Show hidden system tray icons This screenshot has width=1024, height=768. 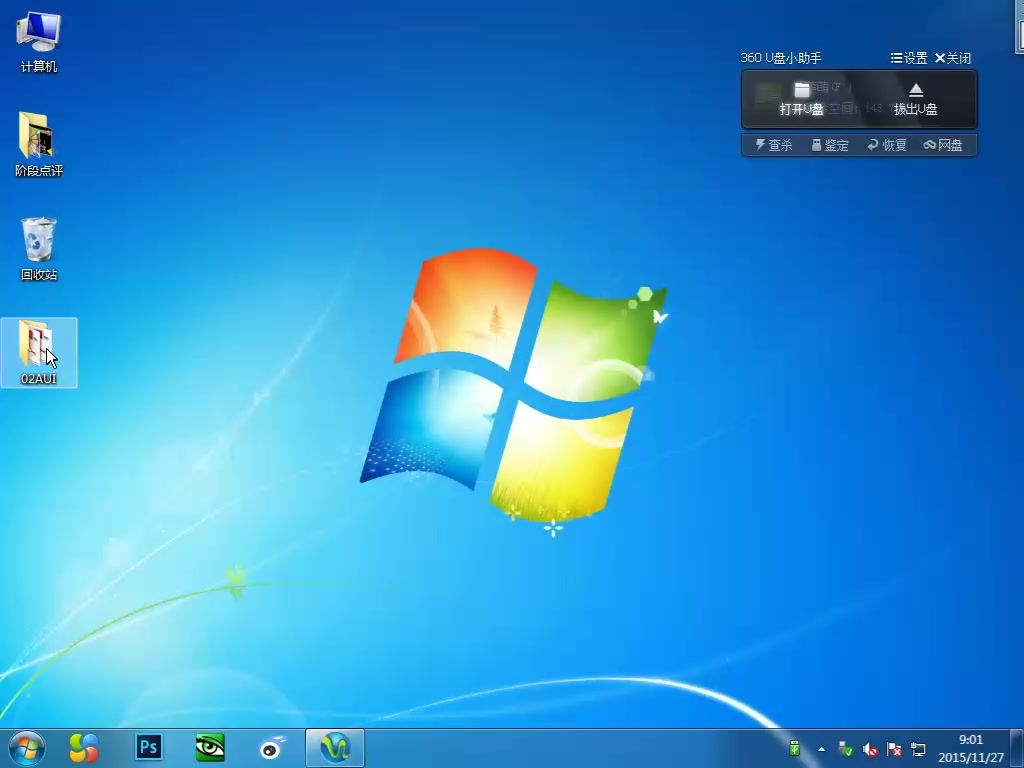pos(822,749)
